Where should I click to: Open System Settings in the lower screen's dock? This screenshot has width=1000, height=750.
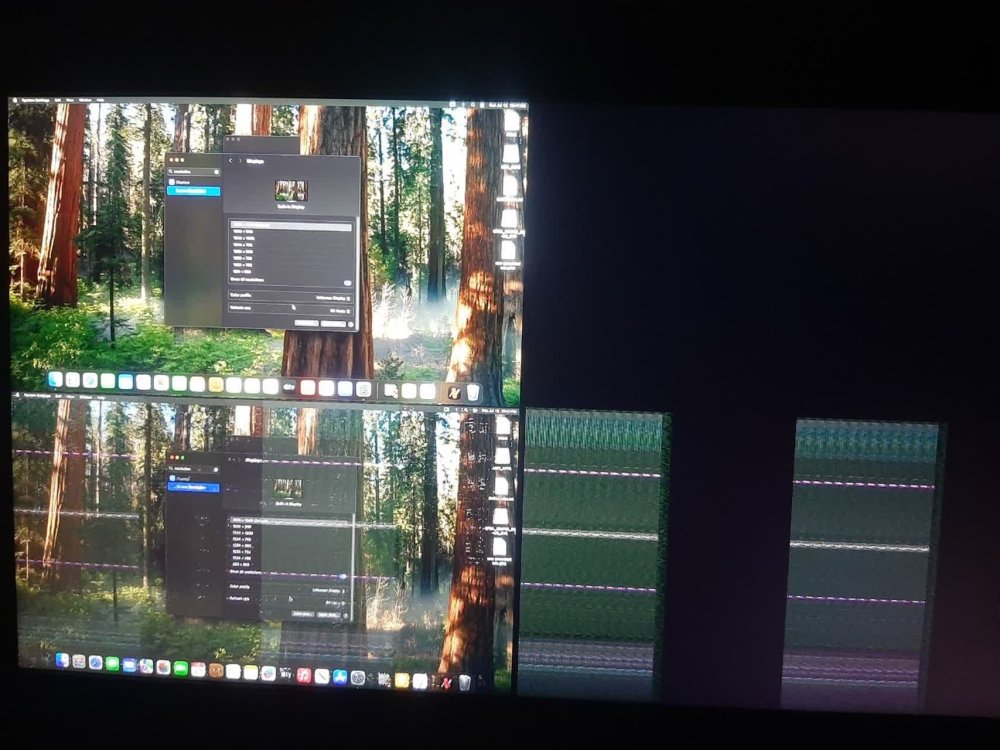tap(357, 677)
